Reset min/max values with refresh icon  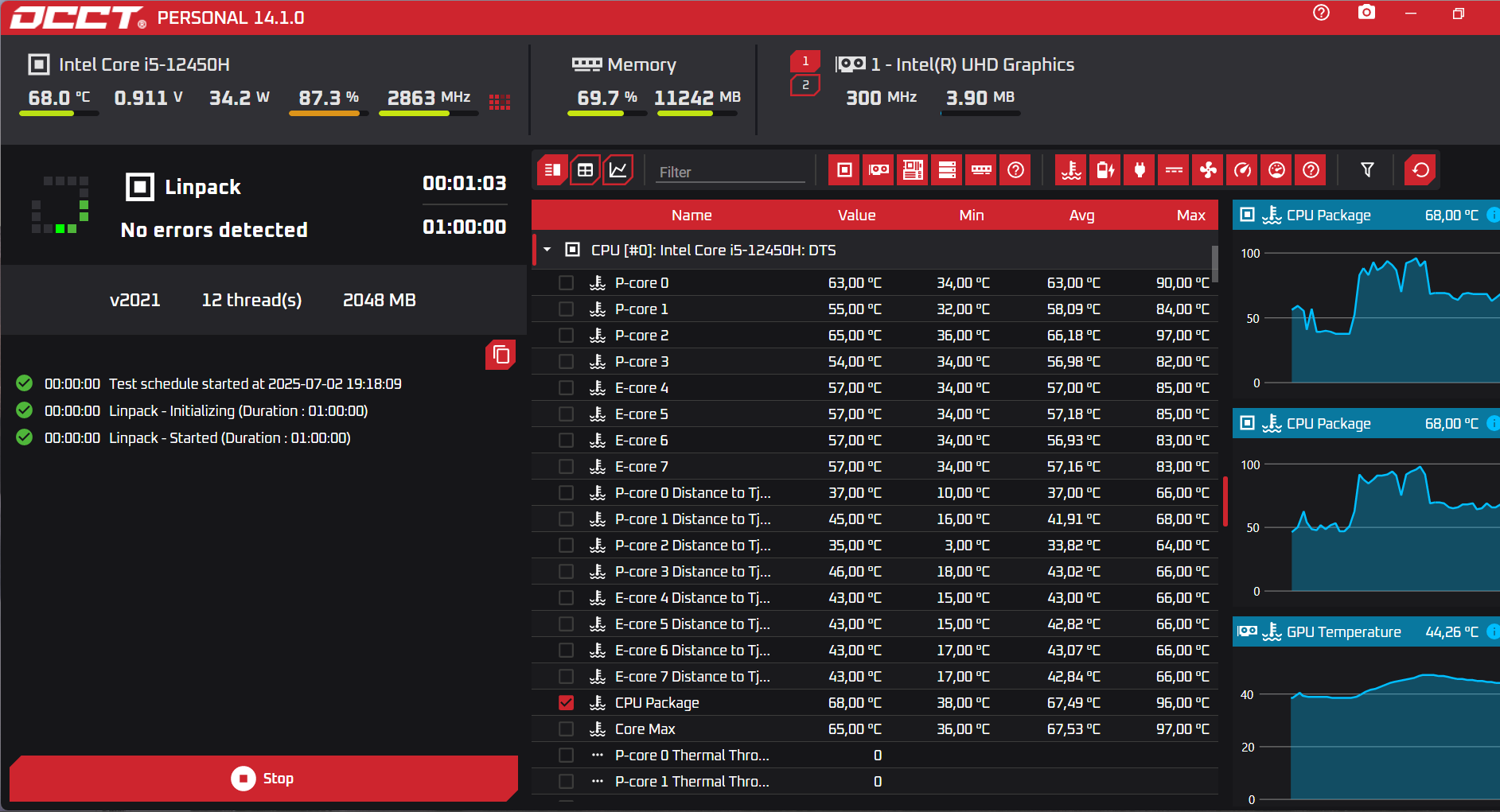1420,170
